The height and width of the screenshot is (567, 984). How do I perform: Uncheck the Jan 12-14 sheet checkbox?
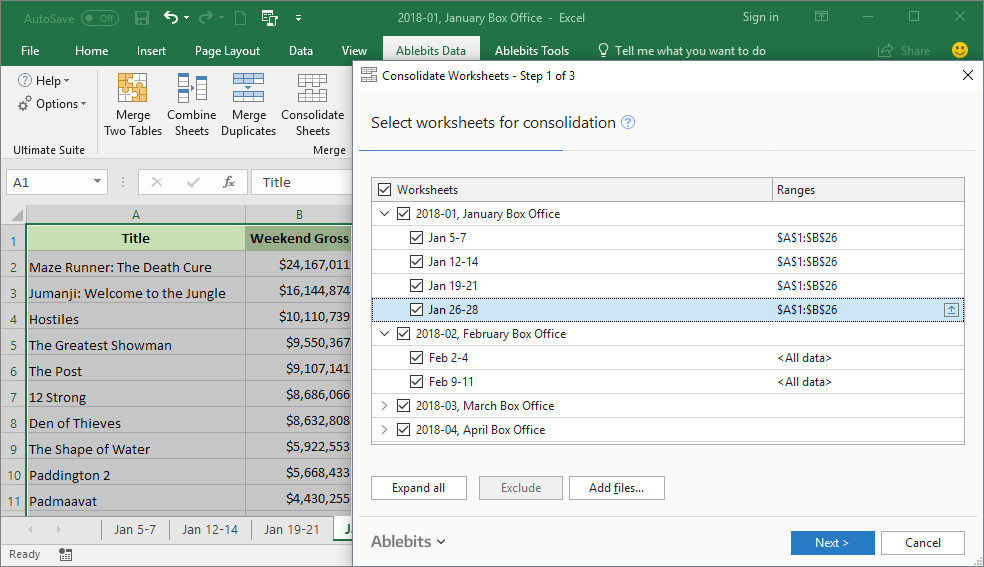416,262
